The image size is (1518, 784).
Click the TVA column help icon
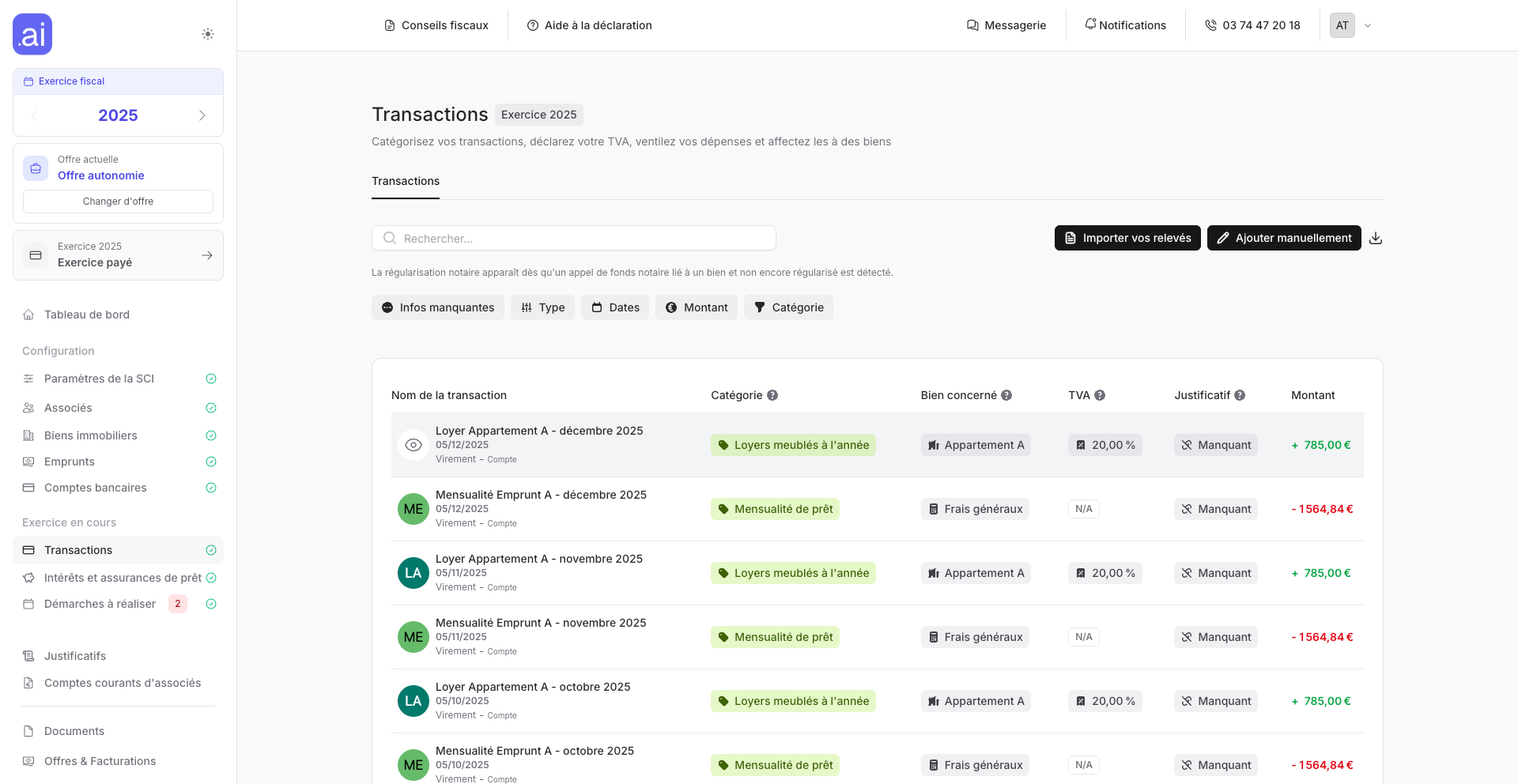point(1100,395)
